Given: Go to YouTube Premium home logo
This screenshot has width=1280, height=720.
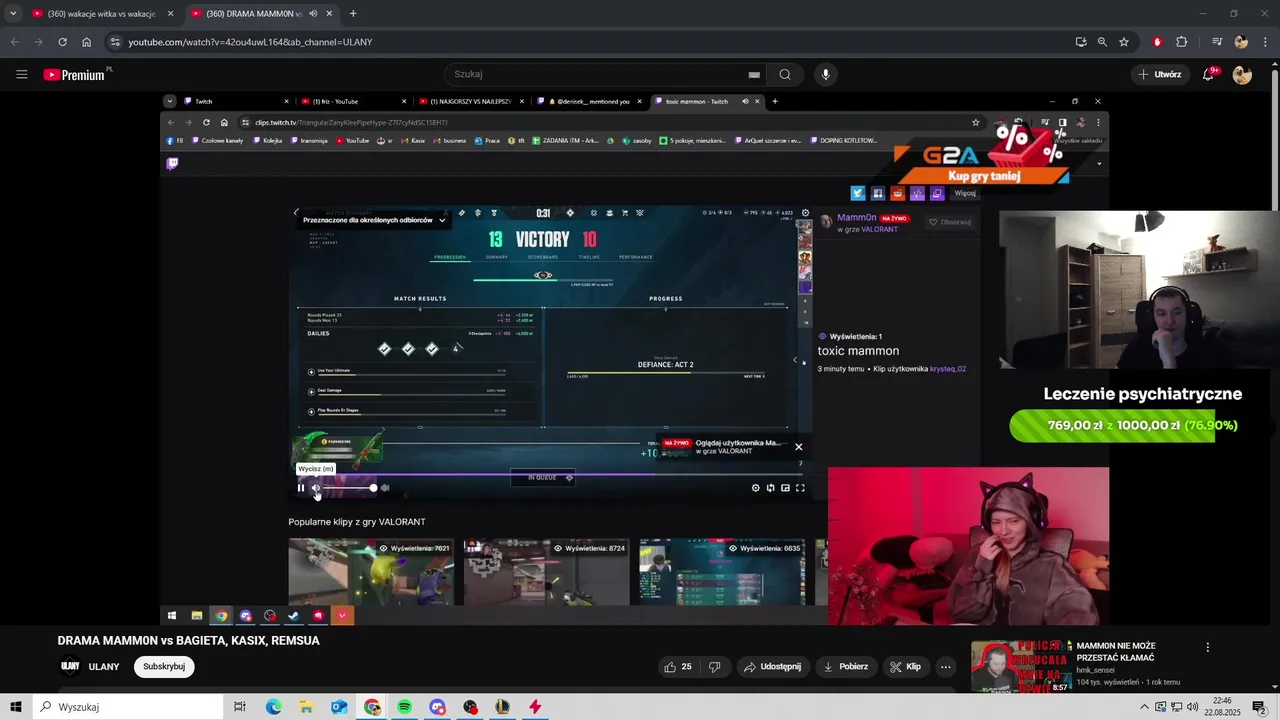Looking at the screenshot, I should [x=77, y=74].
